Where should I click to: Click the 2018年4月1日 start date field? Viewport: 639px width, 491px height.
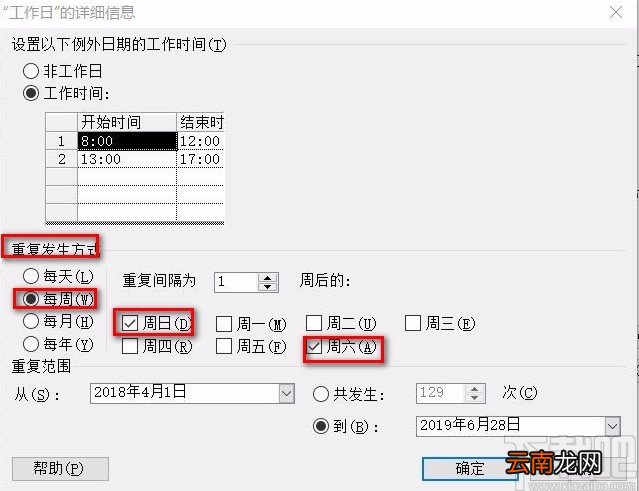click(185, 393)
